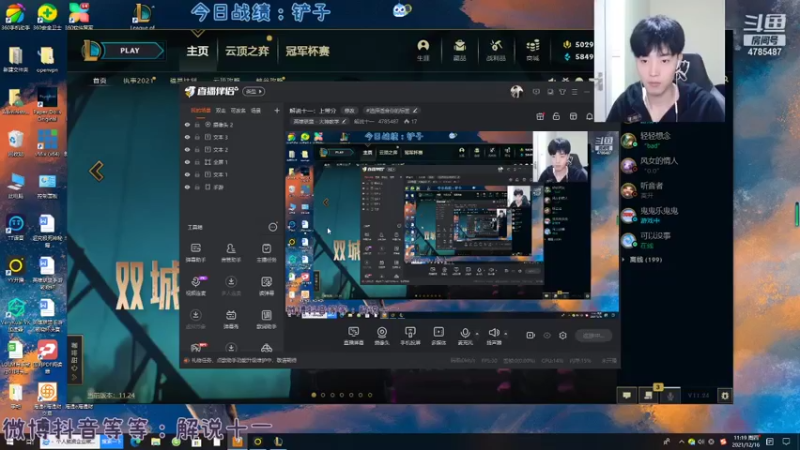Lock the 摄像头 2 source
This screenshot has height=450, width=800.
(197, 124)
